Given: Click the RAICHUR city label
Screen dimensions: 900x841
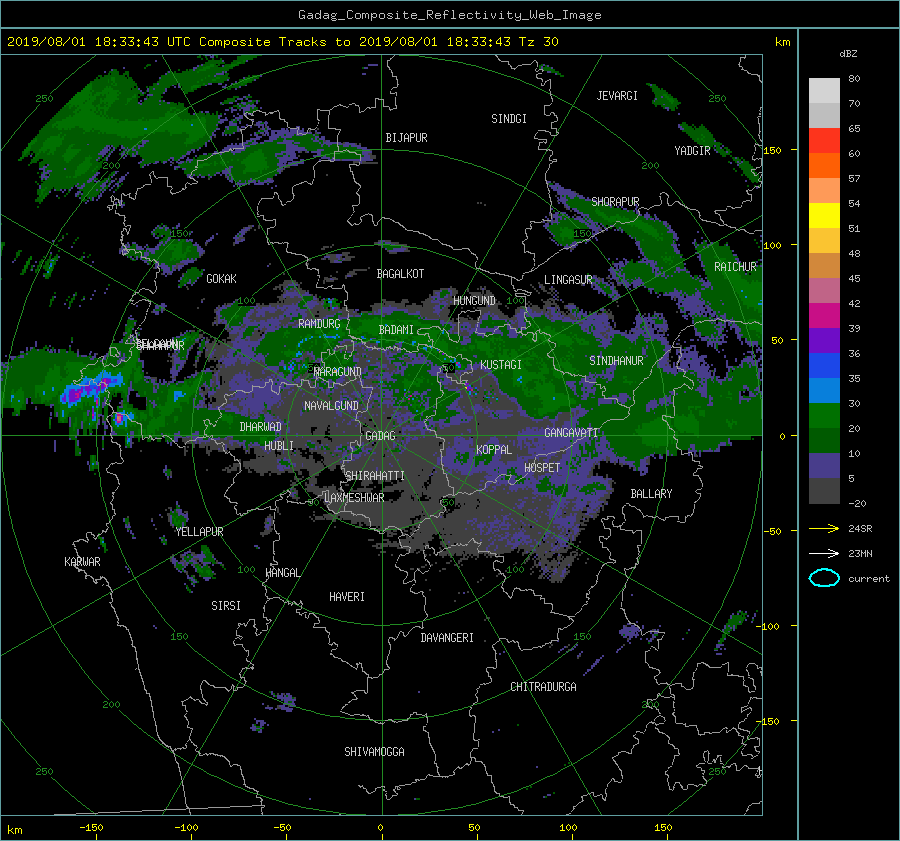Looking at the screenshot, I should [x=735, y=267].
